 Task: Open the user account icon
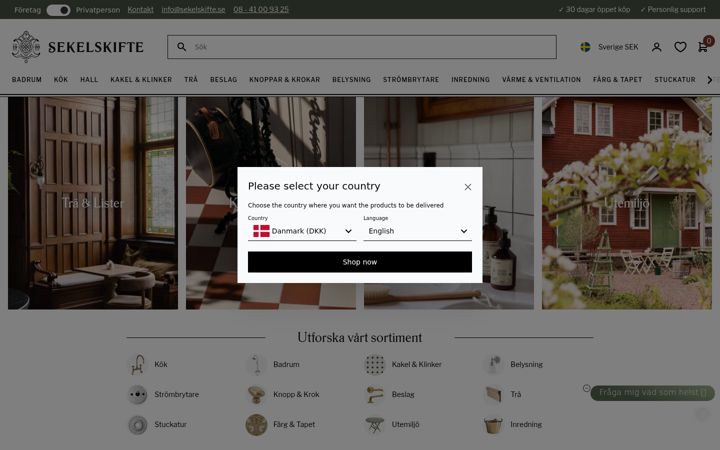(x=657, y=47)
